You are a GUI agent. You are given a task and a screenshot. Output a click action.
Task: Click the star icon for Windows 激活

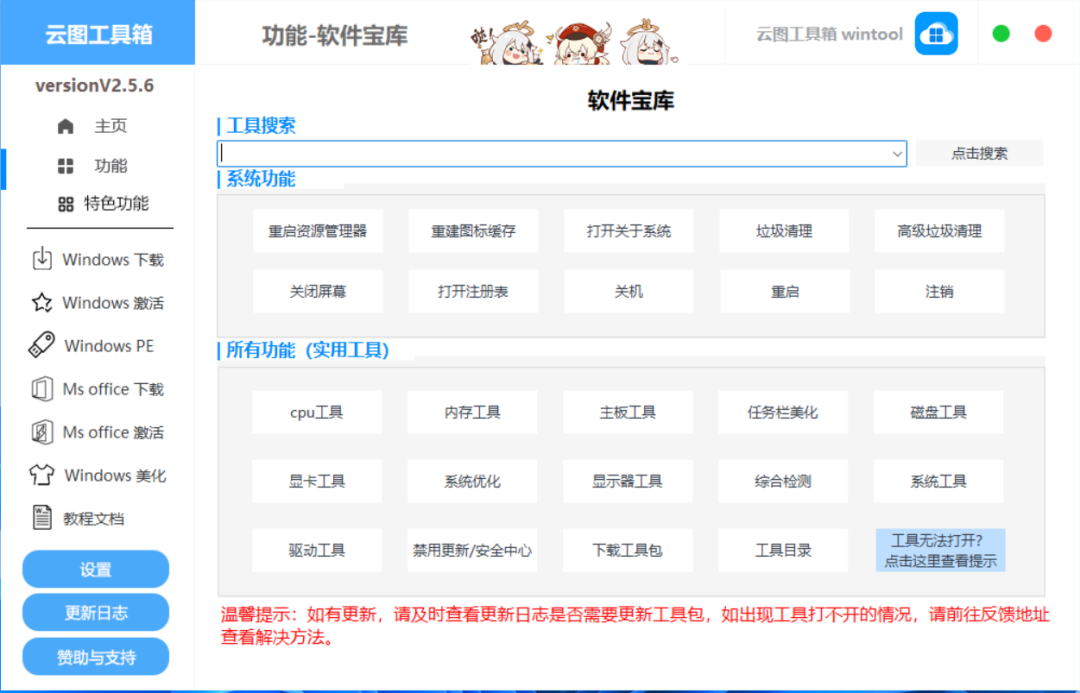[x=42, y=302]
